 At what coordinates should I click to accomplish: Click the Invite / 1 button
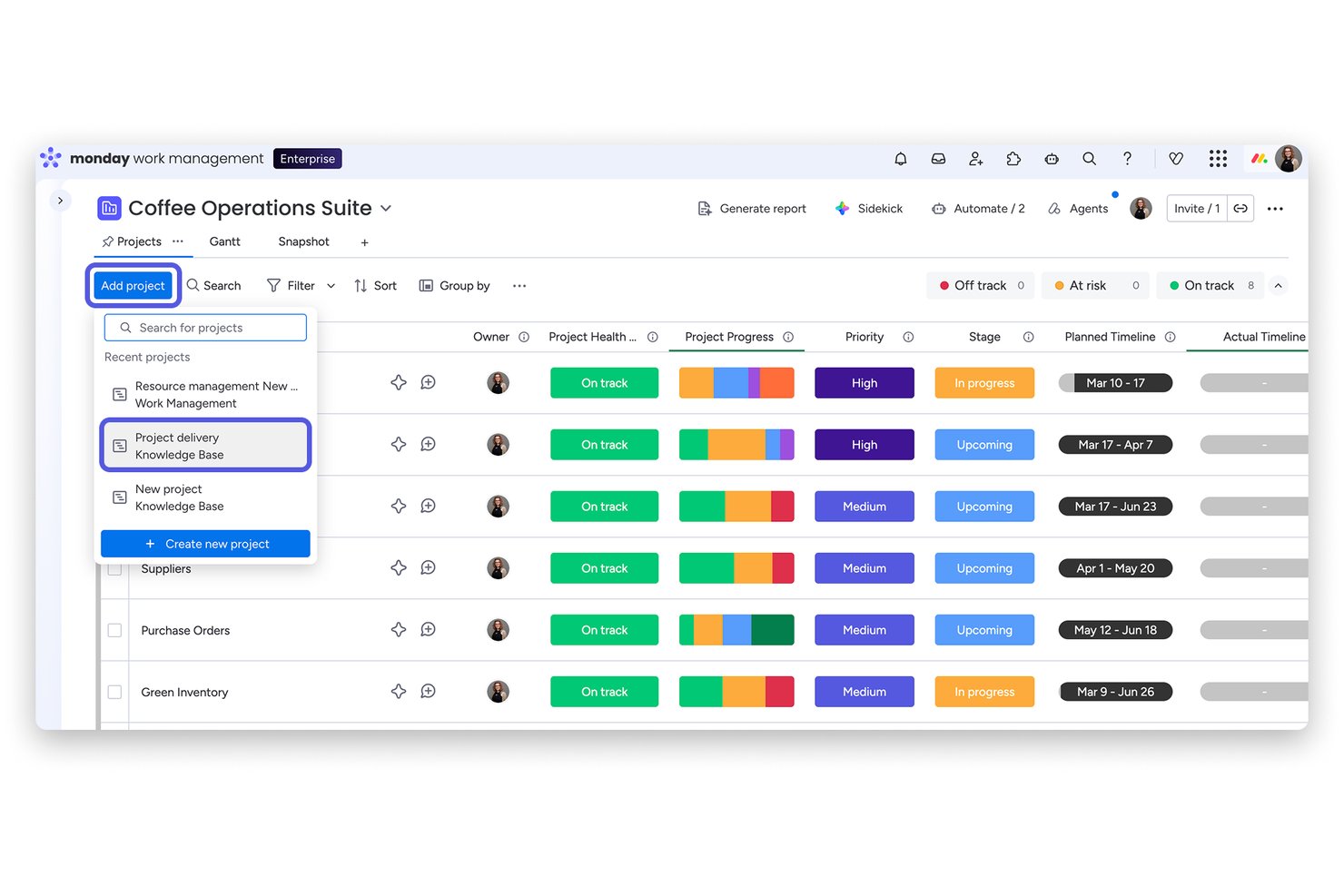point(1197,209)
